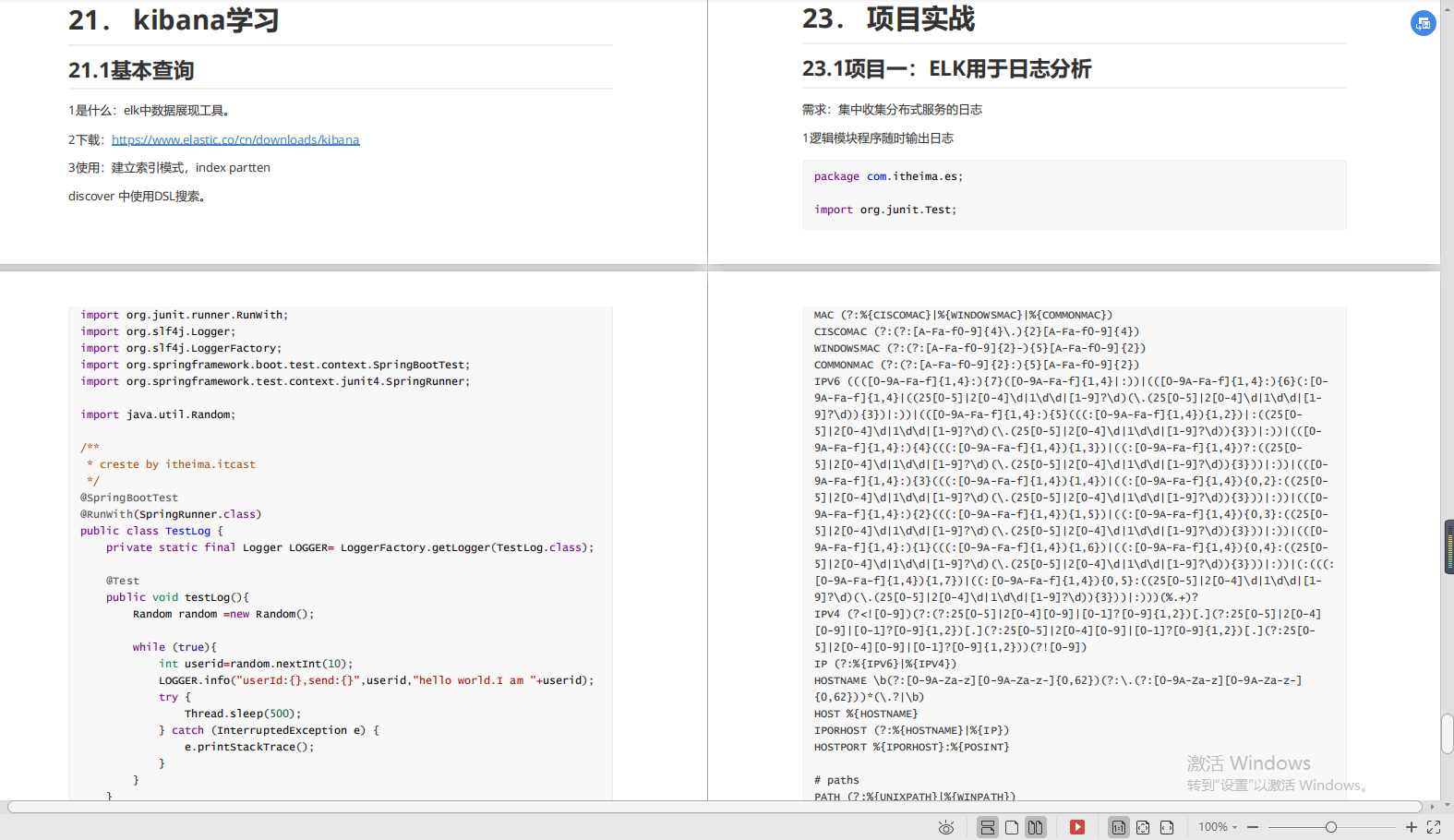The height and width of the screenshot is (840, 1454).
Task: Click vertical scrollbar down arrow
Action: click(1448, 806)
